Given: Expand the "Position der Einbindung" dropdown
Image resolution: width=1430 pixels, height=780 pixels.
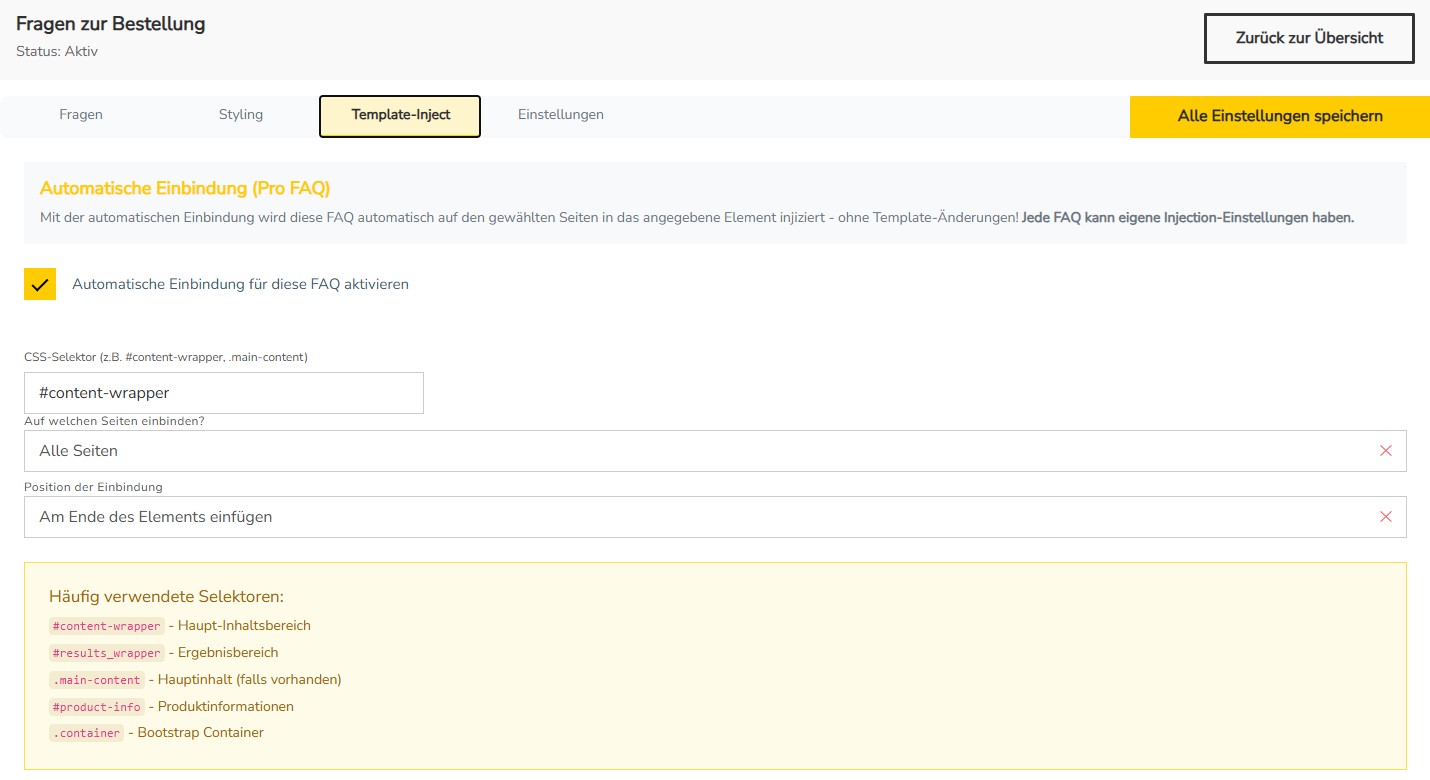Looking at the screenshot, I should pyautogui.click(x=700, y=517).
